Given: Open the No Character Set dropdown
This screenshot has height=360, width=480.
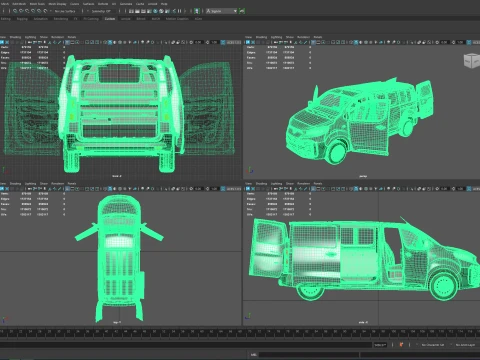Looking at the screenshot, I should (433, 345).
